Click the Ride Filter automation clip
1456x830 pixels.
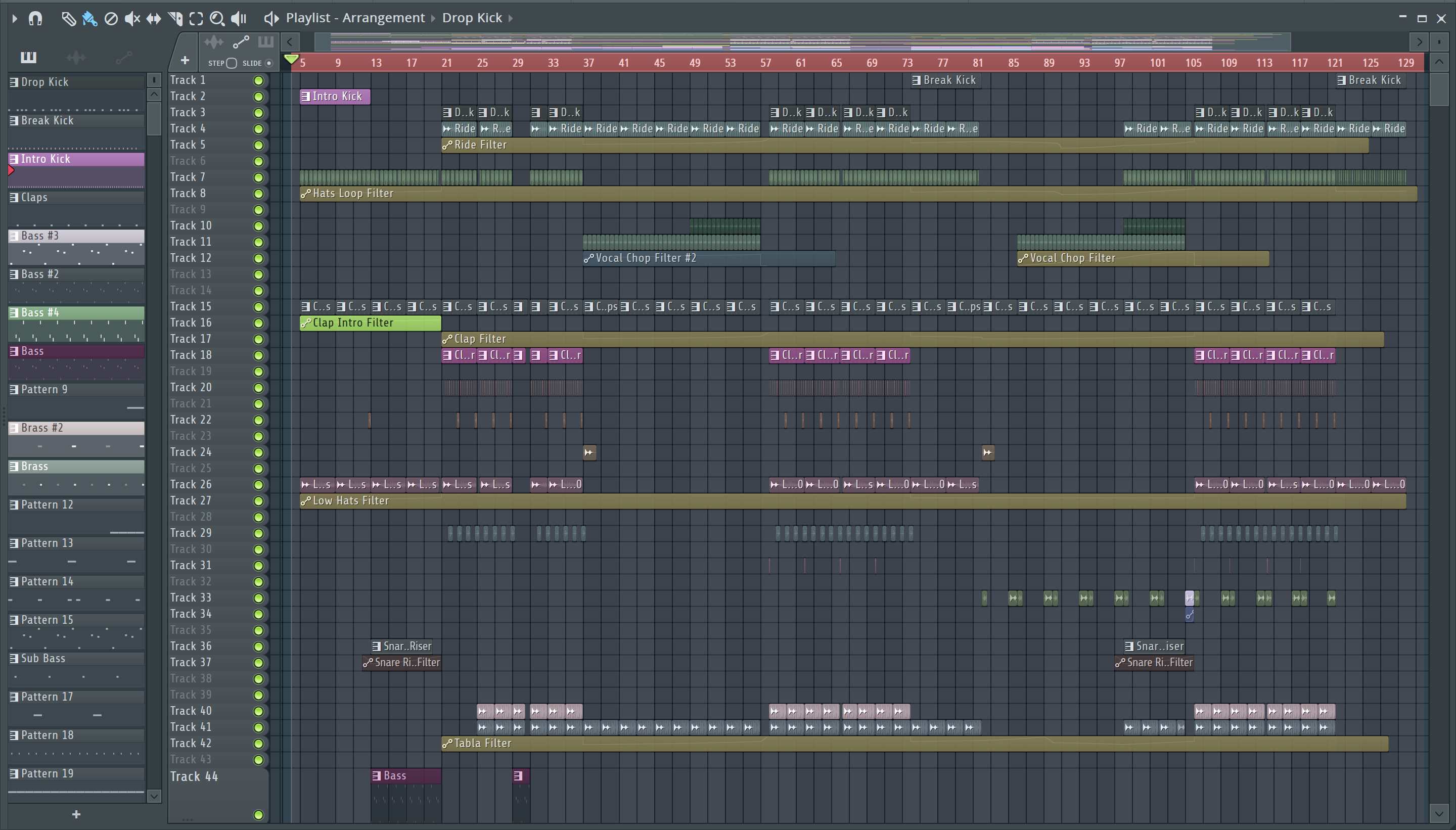pyautogui.click(x=905, y=145)
